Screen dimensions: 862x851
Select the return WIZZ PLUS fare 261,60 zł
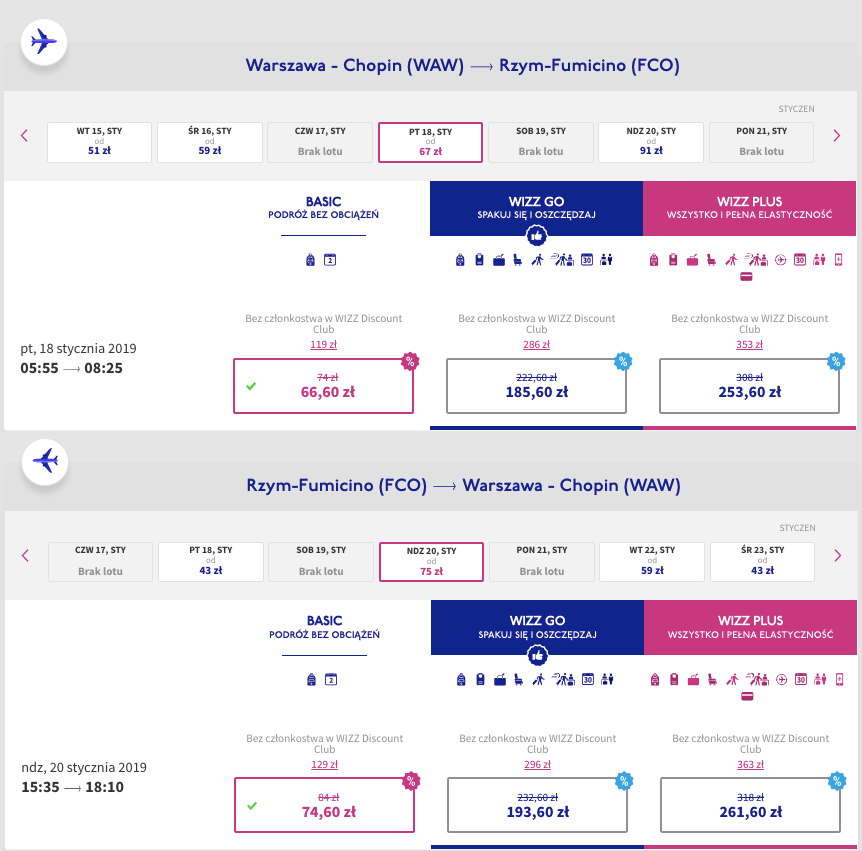[750, 805]
